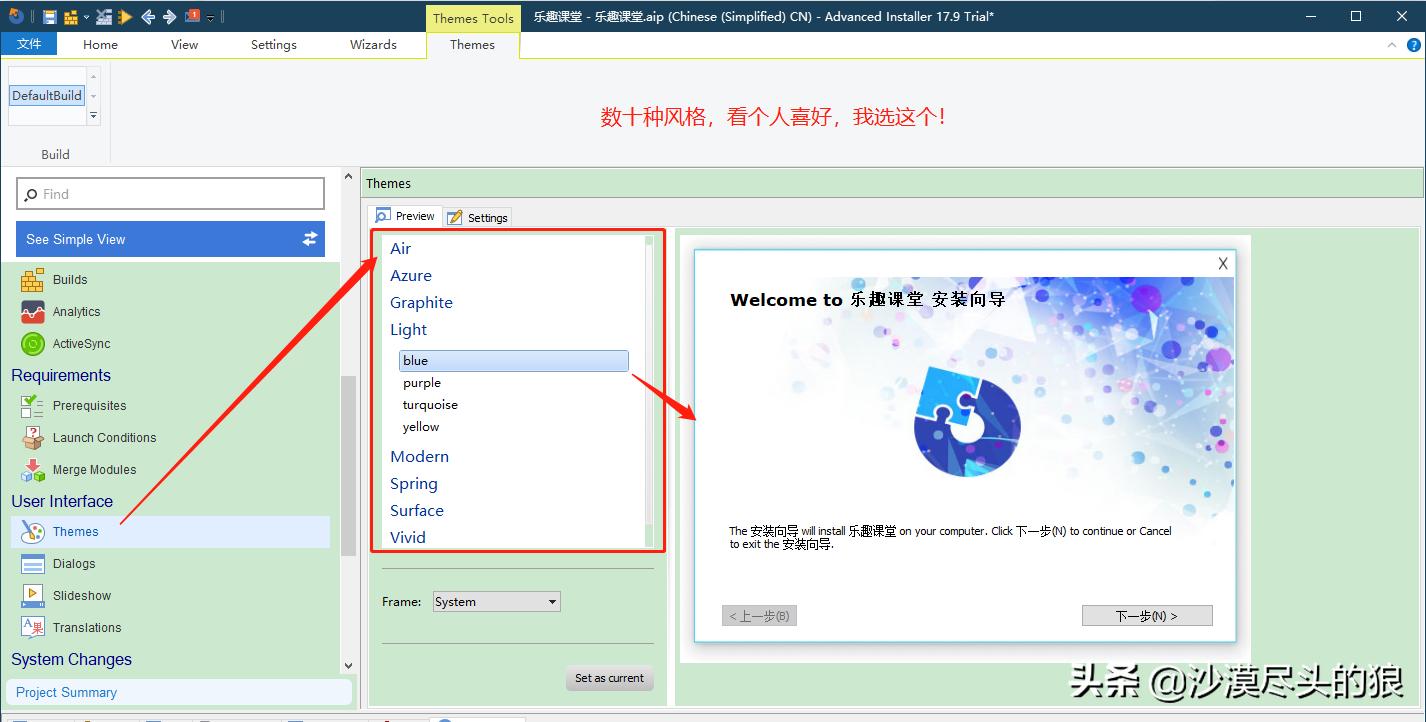Image resolution: width=1426 pixels, height=722 pixels.
Task: Switch to the Settings tab in Themes view
Action: [x=477, y=217]
